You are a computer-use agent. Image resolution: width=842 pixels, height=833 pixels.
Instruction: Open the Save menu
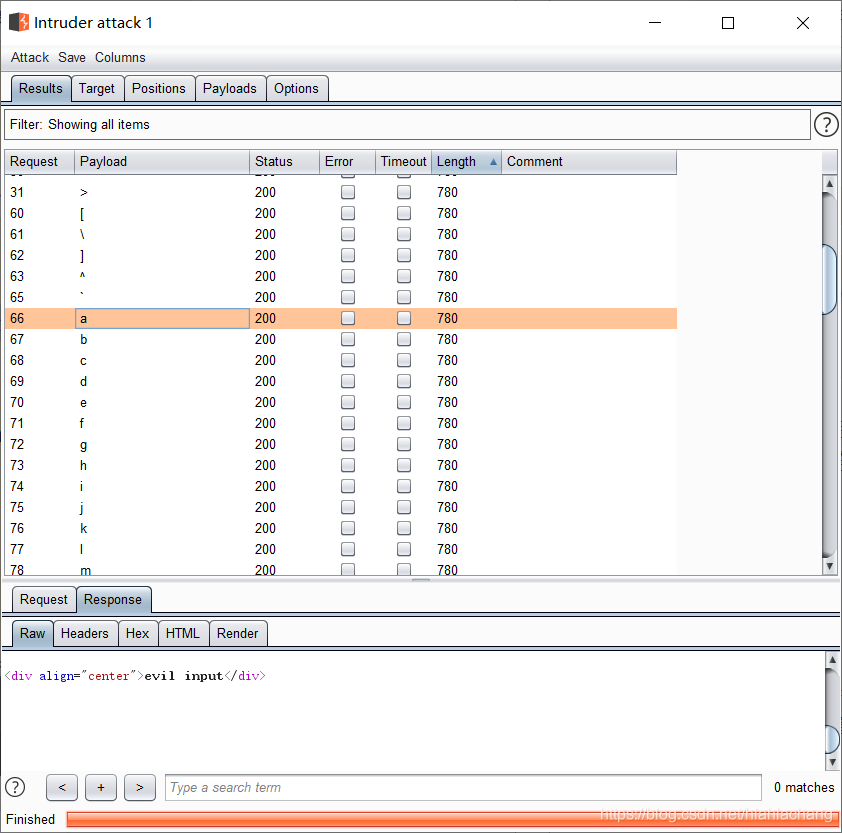pyautogui.click(x=71, y=57)
